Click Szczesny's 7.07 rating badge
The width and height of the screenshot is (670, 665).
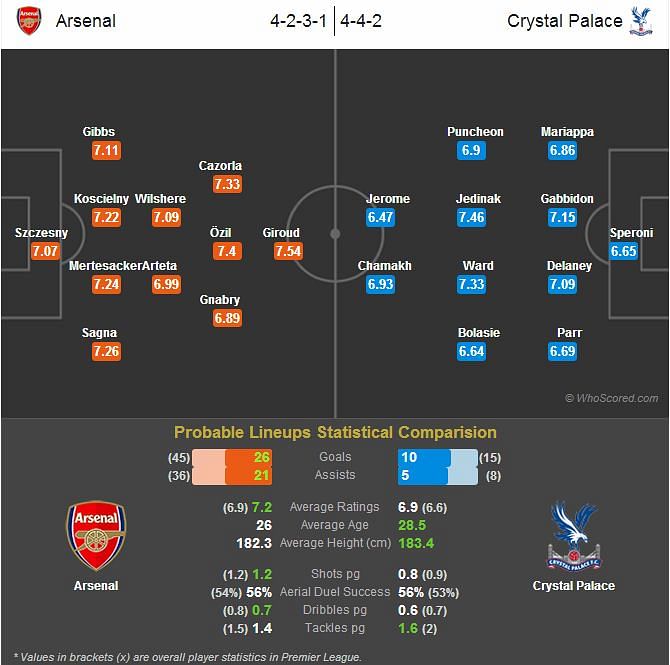pyautogui.click(x=45, y=251)
